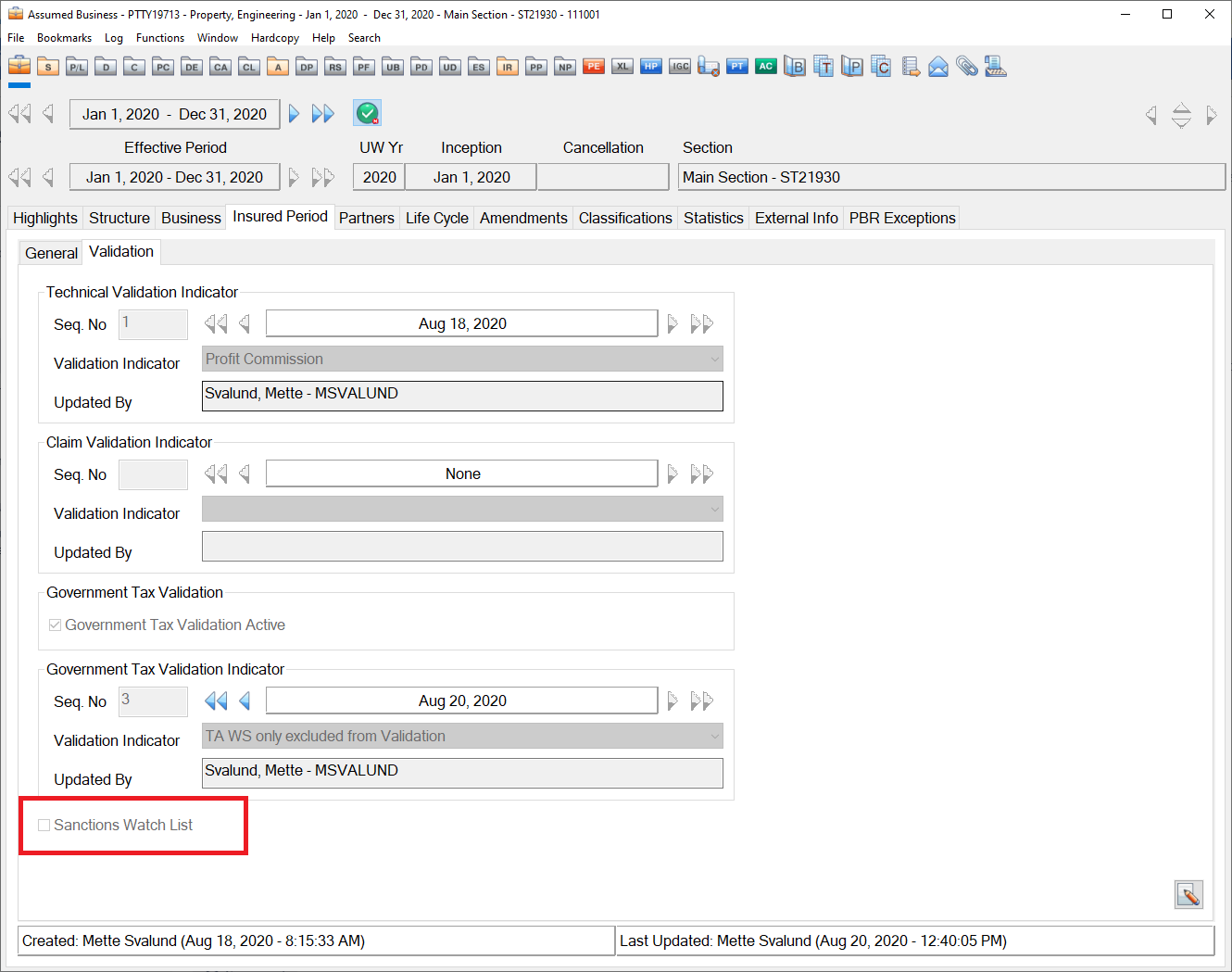
Task: Click the paperclip attachment icon
Action: pyautogui.click(x=966, y=67)
